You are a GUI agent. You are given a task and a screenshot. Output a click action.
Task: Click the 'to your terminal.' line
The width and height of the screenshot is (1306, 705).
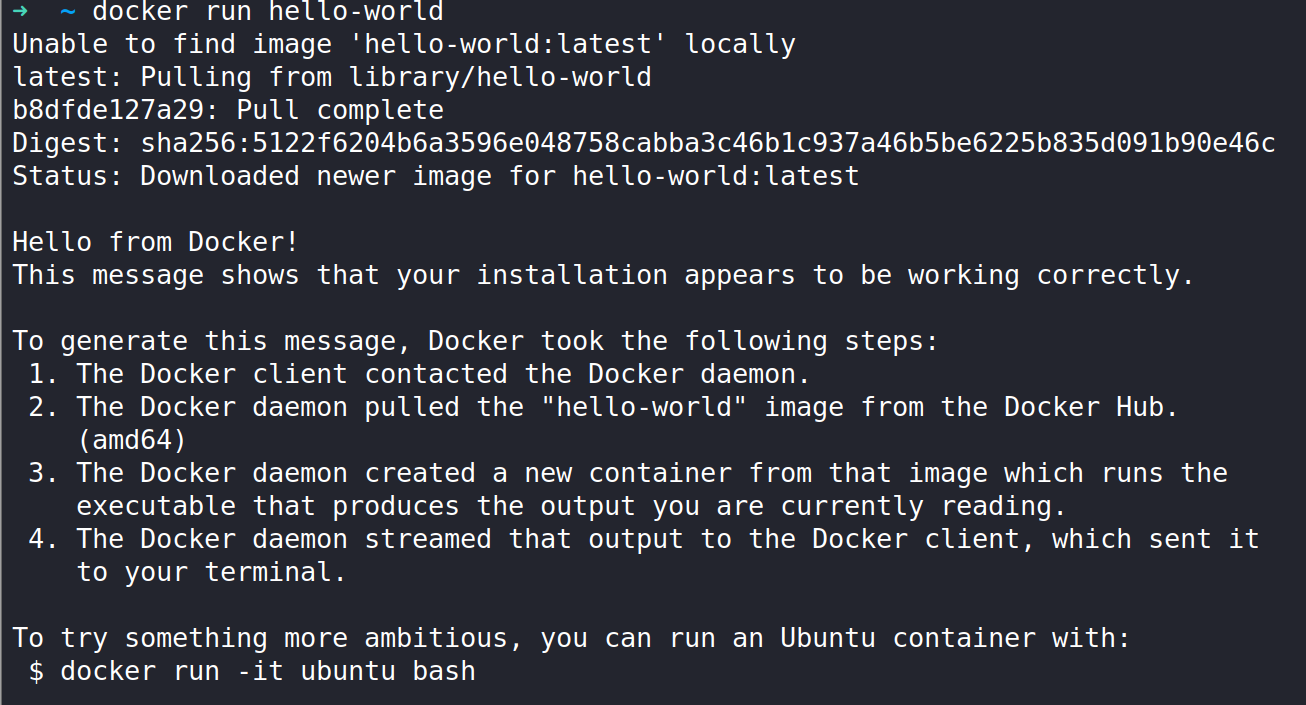[211, 573]
